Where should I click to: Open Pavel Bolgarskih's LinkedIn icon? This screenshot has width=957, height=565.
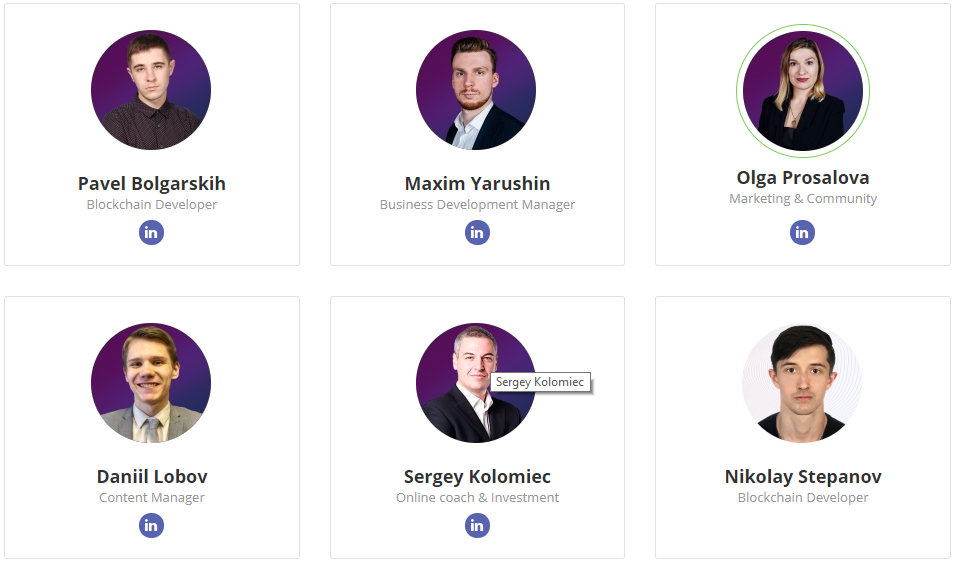[151, 232]
